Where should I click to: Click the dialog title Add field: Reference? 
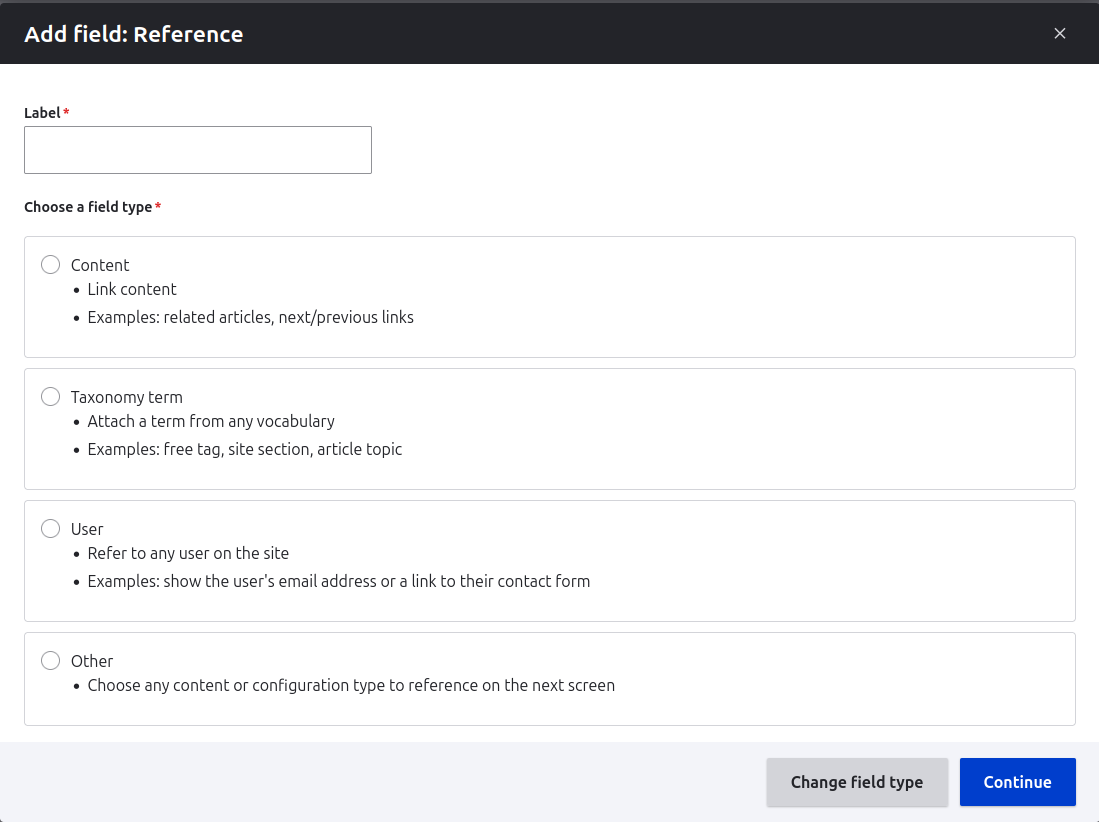[133, 33]
